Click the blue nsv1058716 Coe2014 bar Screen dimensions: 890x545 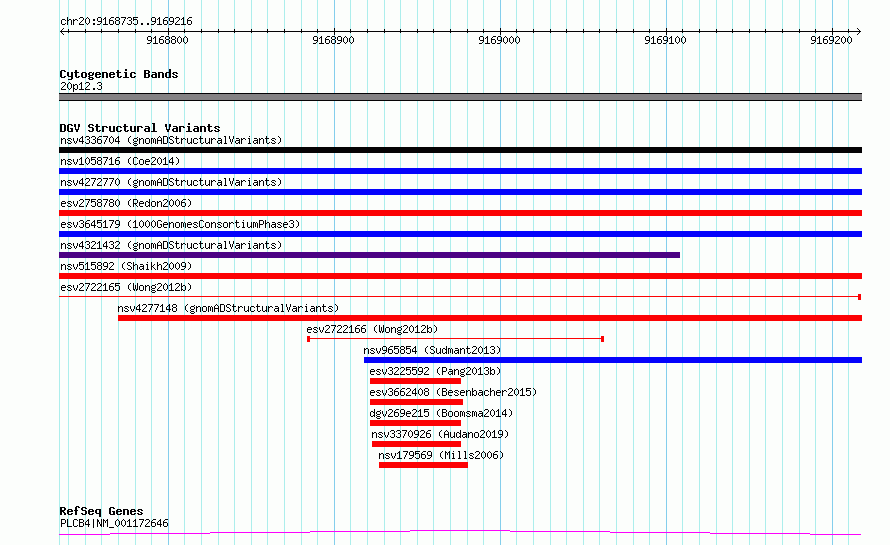coord(460,171)
